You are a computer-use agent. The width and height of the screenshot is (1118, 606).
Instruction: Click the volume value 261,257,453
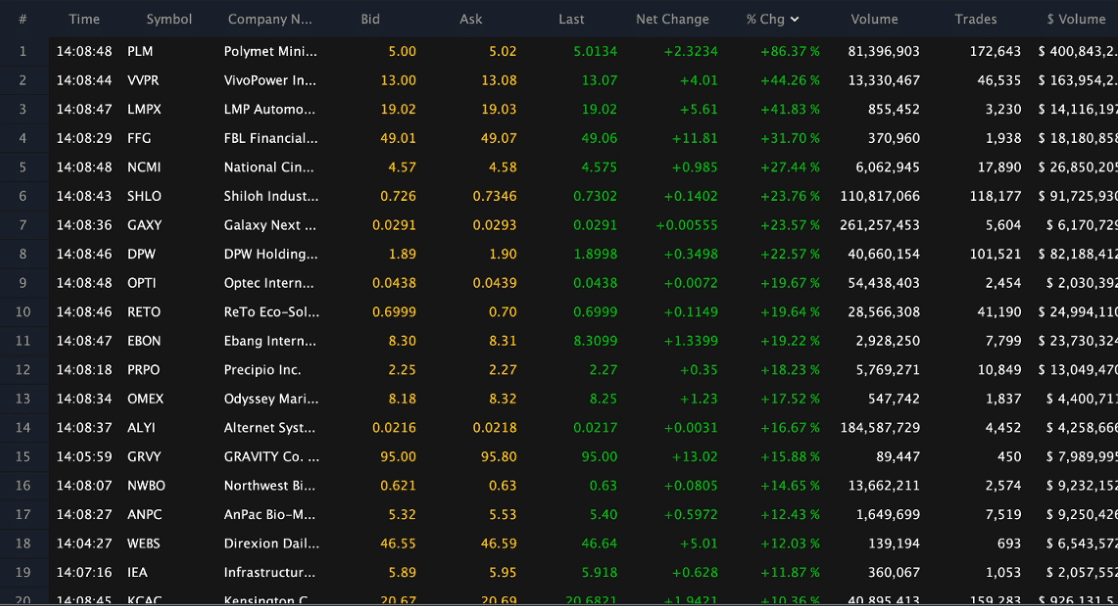tap(880, 225)
